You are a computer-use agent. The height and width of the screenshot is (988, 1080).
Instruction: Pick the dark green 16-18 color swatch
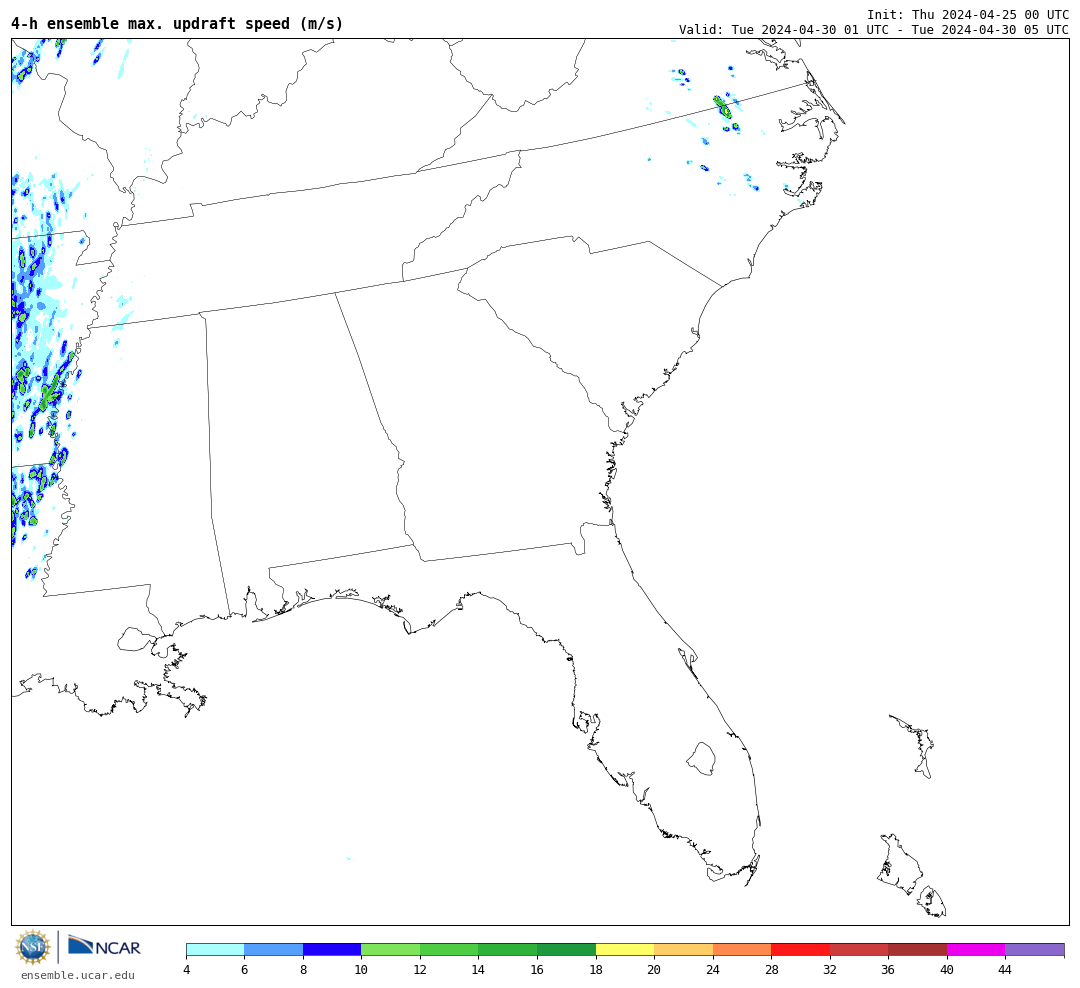point(566,950)
